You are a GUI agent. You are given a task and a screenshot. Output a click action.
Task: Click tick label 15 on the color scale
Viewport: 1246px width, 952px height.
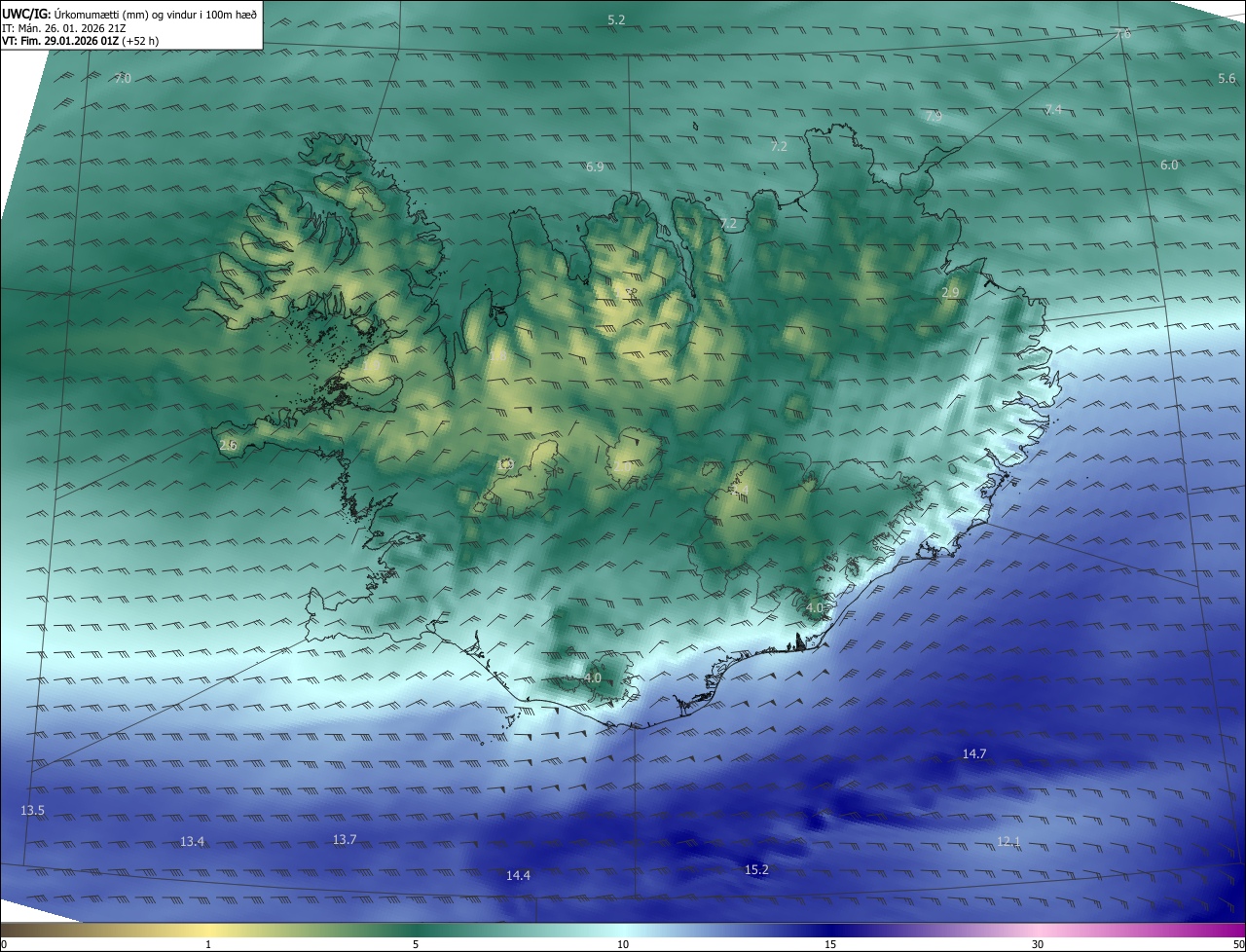click(830, 944)
